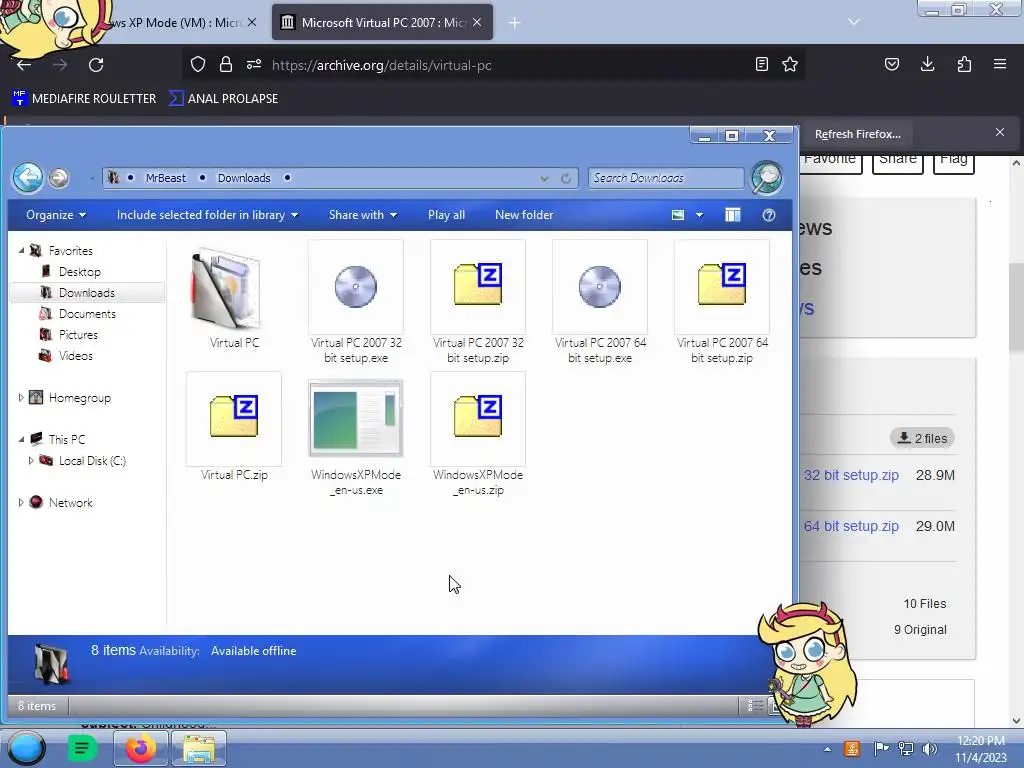Save page to Pocket icon
The height and width of the screenshot is (768, 1024).
pyautogui.click(x=891, y=64)
